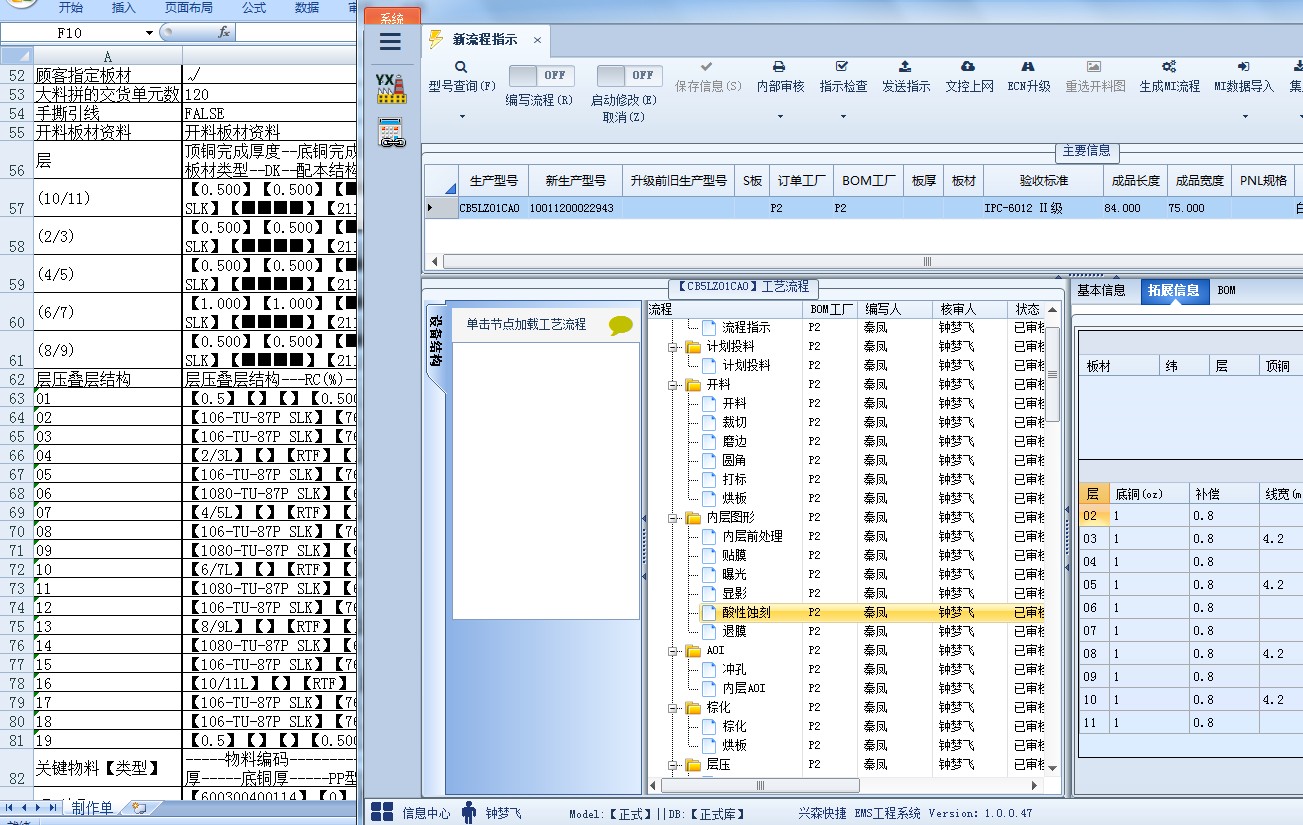The height and width of the screenshot is (825, 1303).
Task: Click the 型号查询 magnifier icon
Action: [462, 66]
